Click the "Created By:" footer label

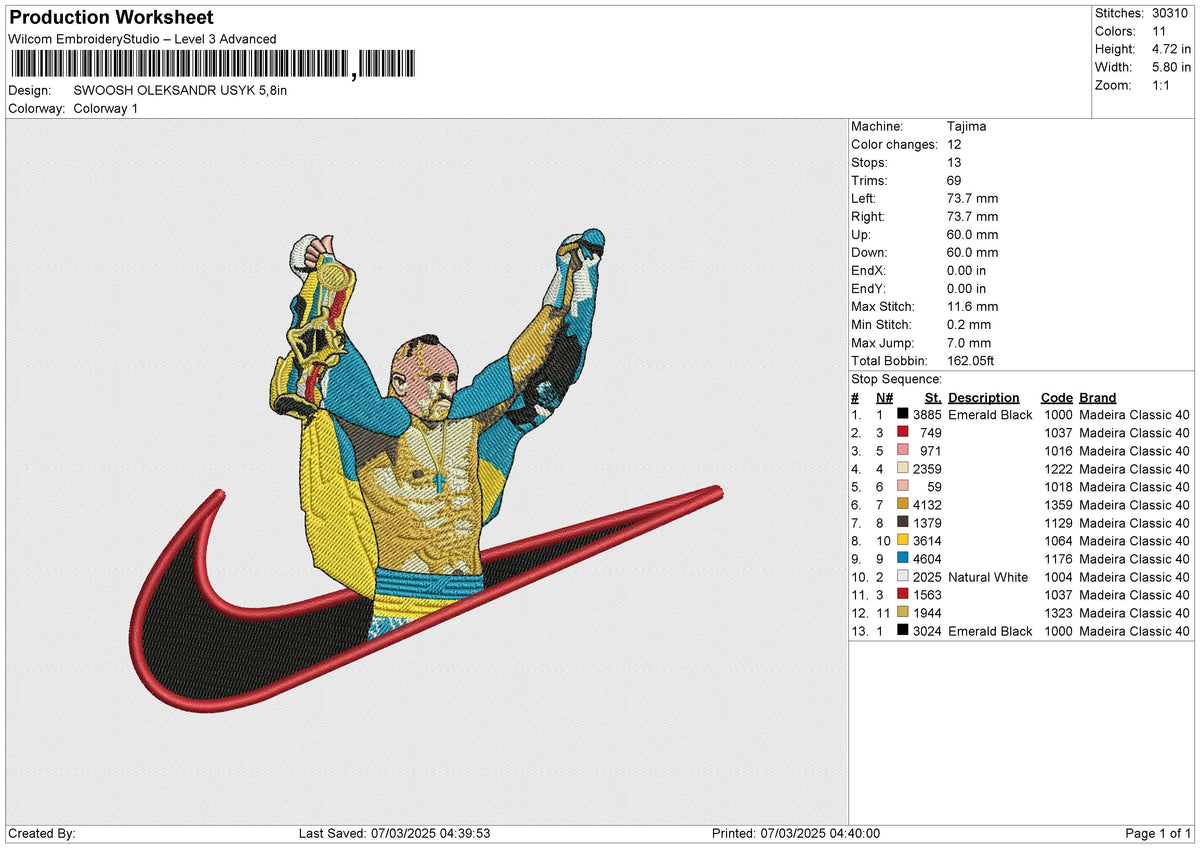click(x=41, y=833)
